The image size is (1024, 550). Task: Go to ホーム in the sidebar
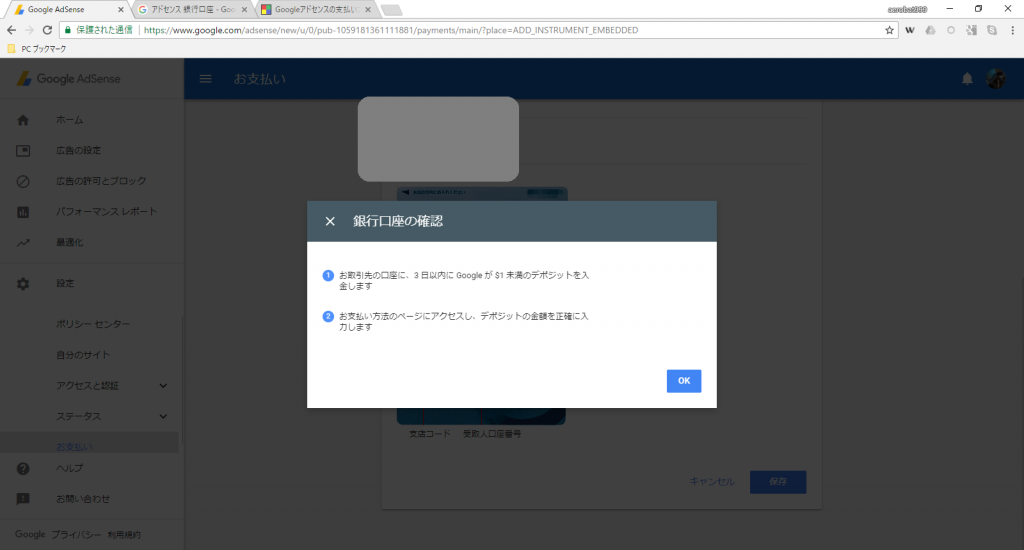[x=69, y=120]
